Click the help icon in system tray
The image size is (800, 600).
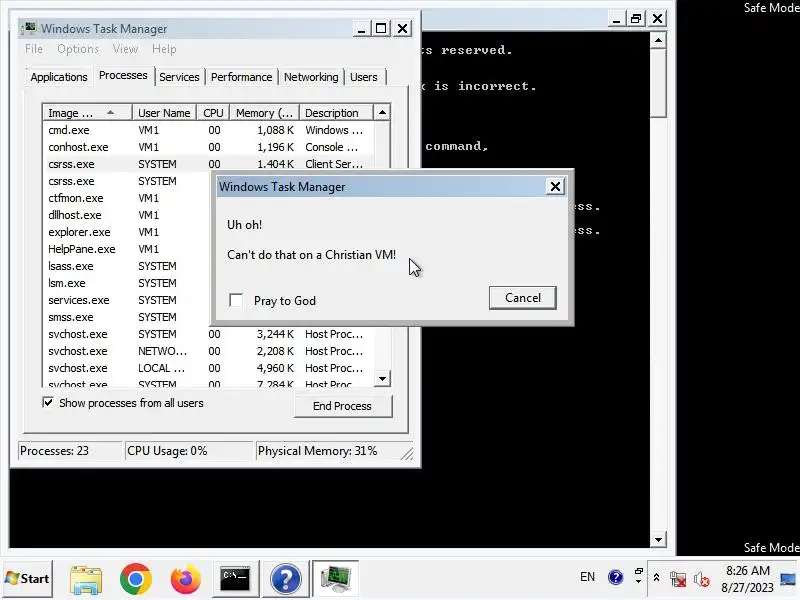[616, 577]
